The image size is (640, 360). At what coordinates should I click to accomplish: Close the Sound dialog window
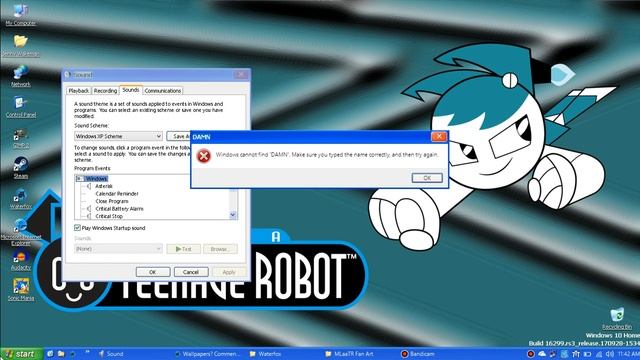coord(241,75)
